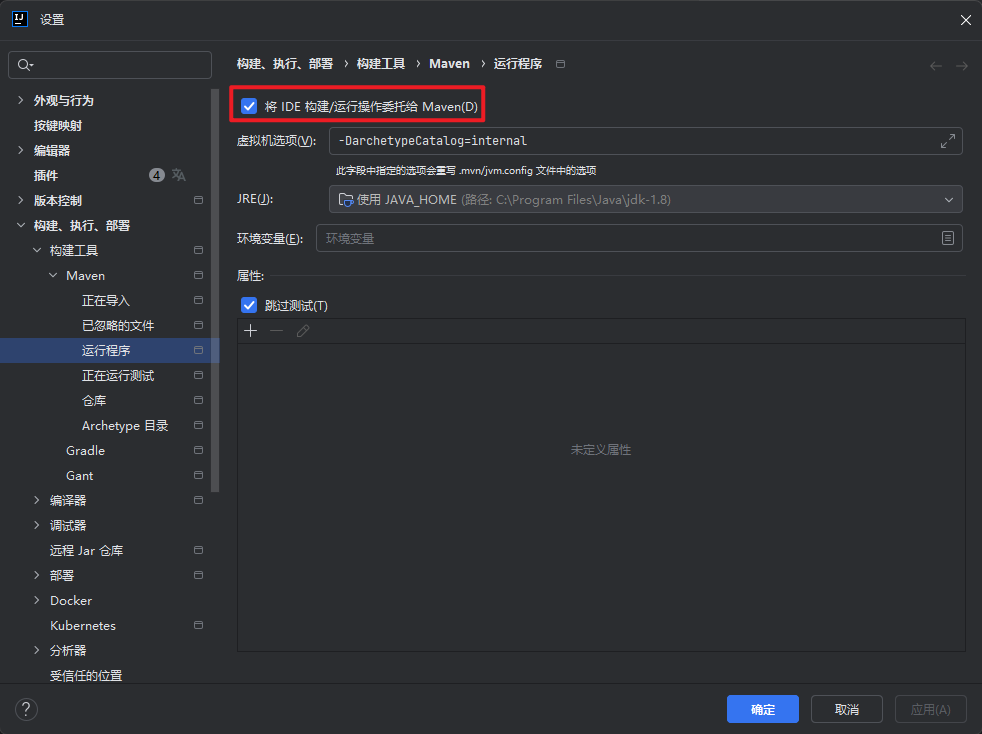This screenshot has height=734, width=982.
Task: Expand the 分析器 node
Action: tap(37, 651)
